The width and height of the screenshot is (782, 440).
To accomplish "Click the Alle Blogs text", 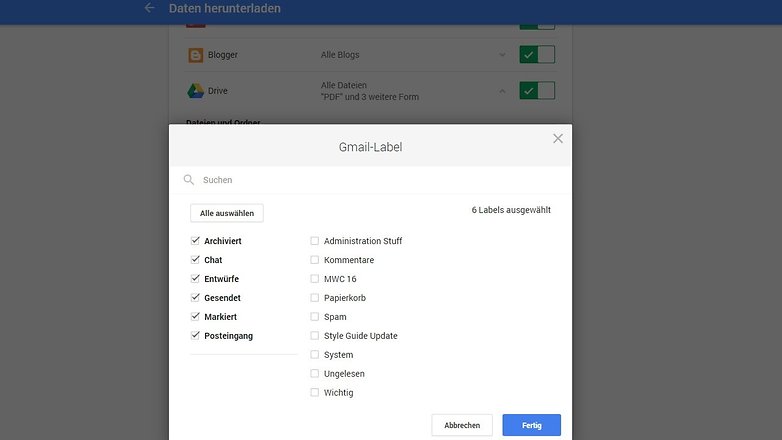I will tap(340, 55).
